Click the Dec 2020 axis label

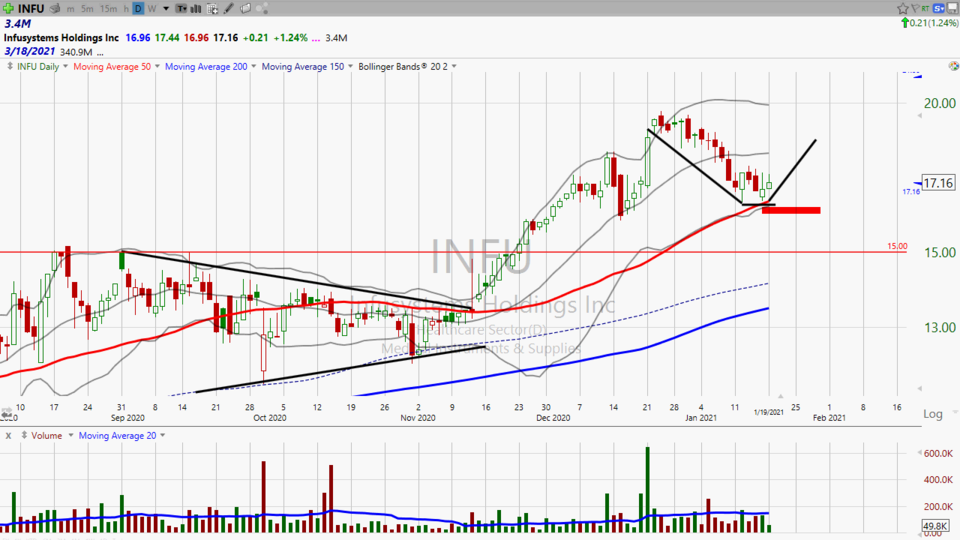pos(553,418)
